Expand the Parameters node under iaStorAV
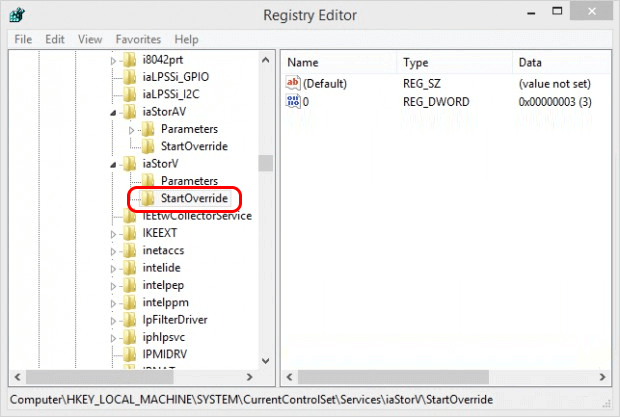Image resolution: width=620 pixels, height=417 pixels. click(133, 129)
